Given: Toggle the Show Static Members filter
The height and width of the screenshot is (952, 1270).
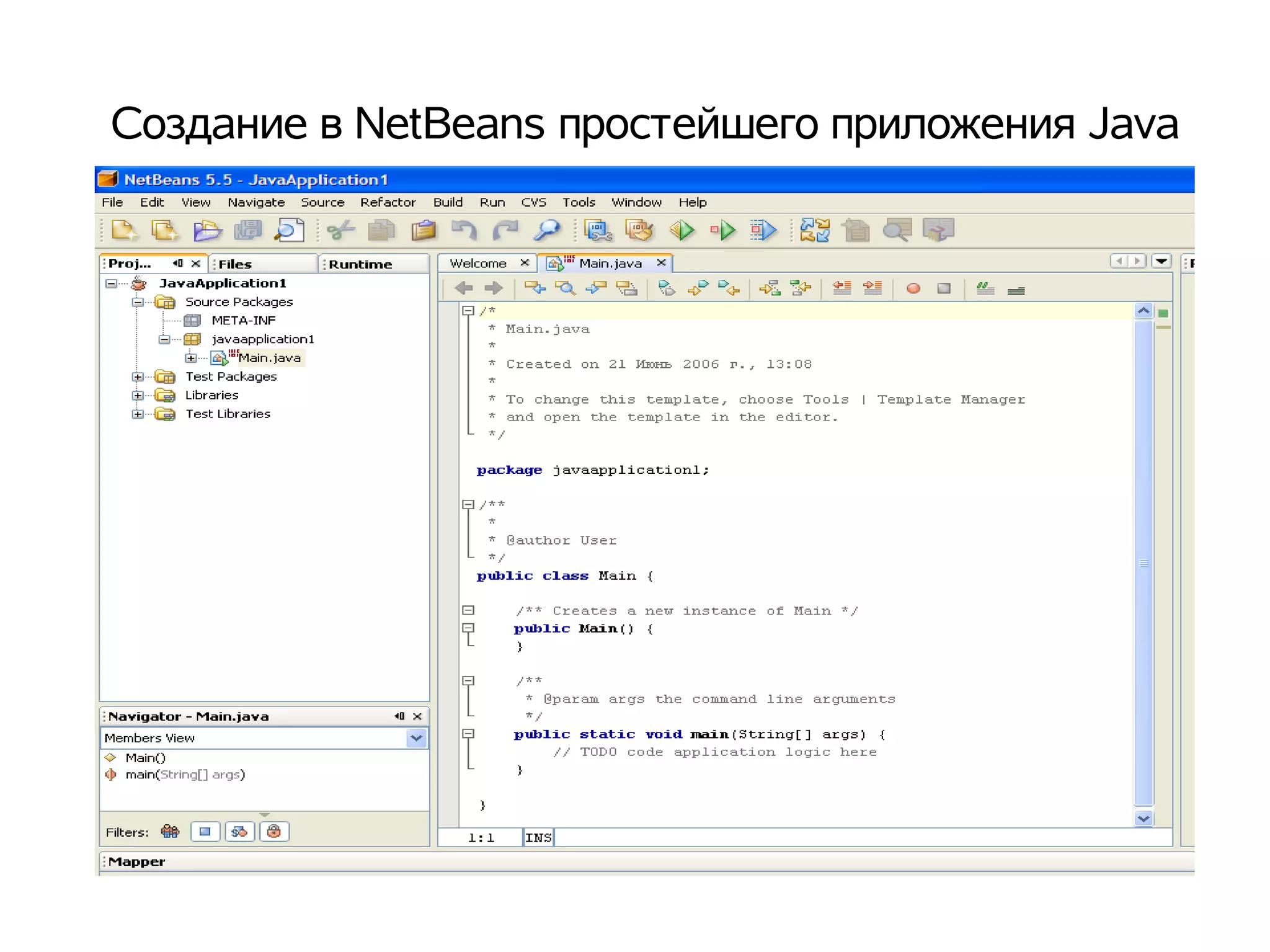Looking at the screenshot, I should pos(239,832).
